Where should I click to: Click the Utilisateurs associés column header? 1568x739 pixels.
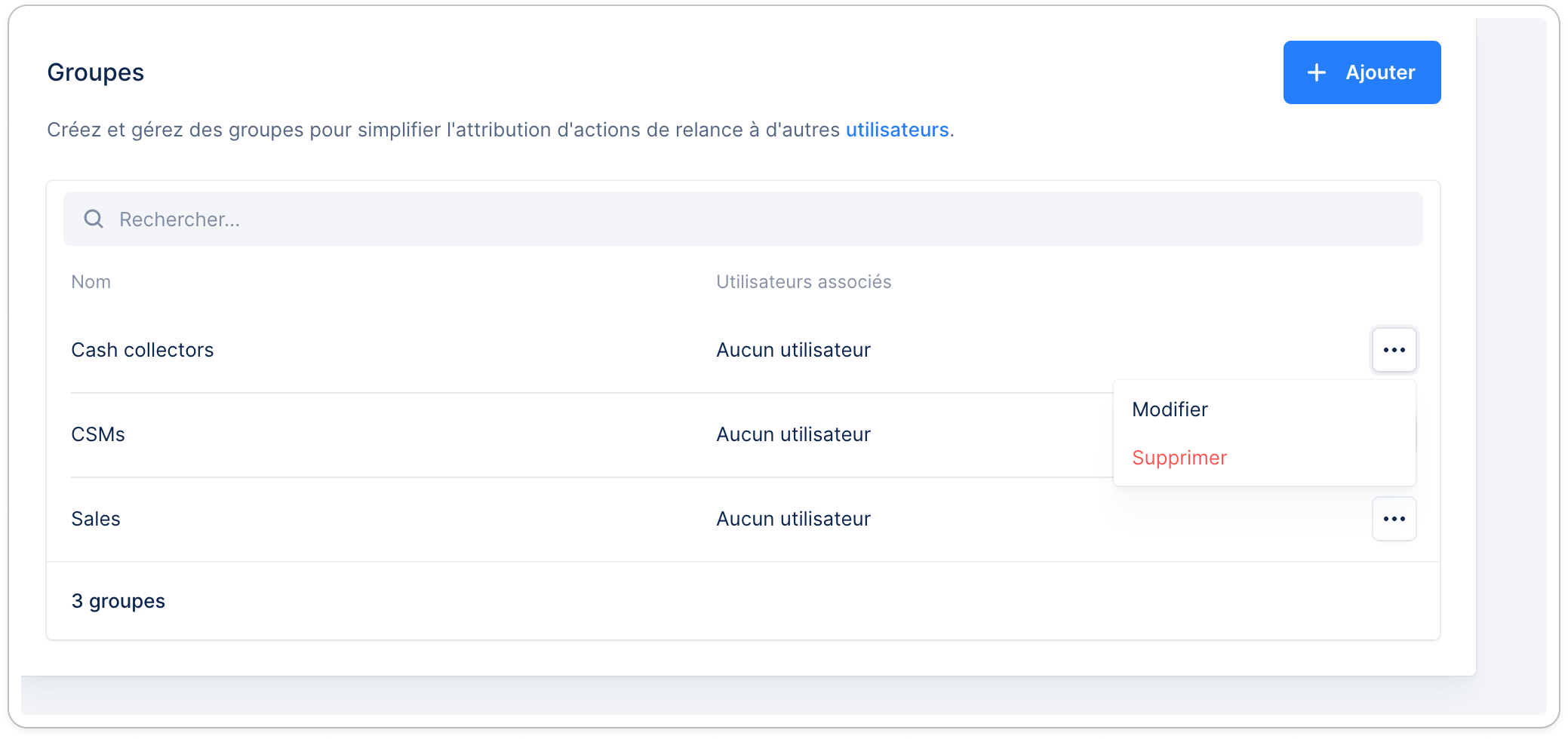[804, 282]
